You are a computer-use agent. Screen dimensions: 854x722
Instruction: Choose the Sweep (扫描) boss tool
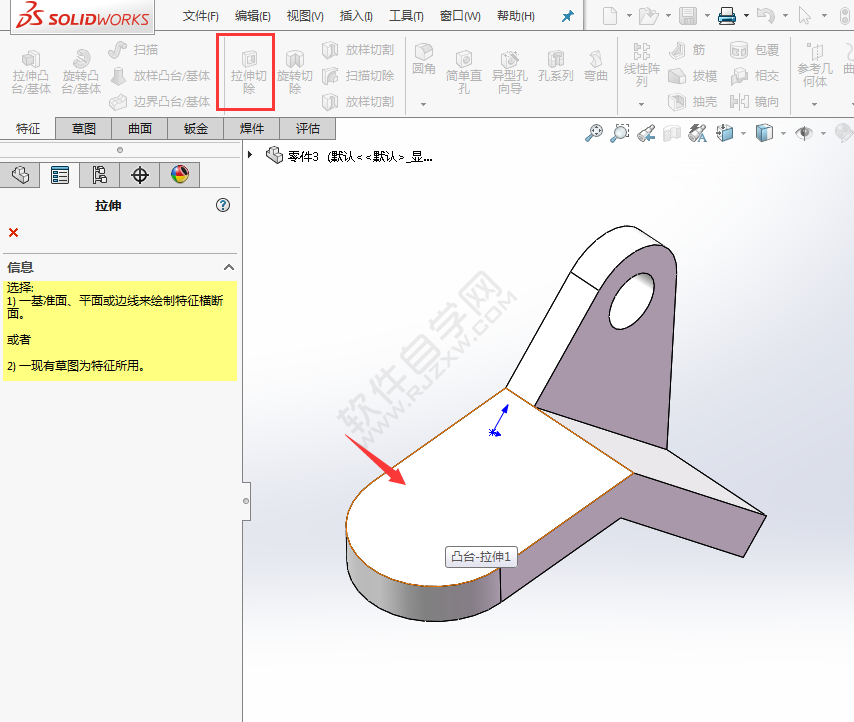[x=133, y=50]
